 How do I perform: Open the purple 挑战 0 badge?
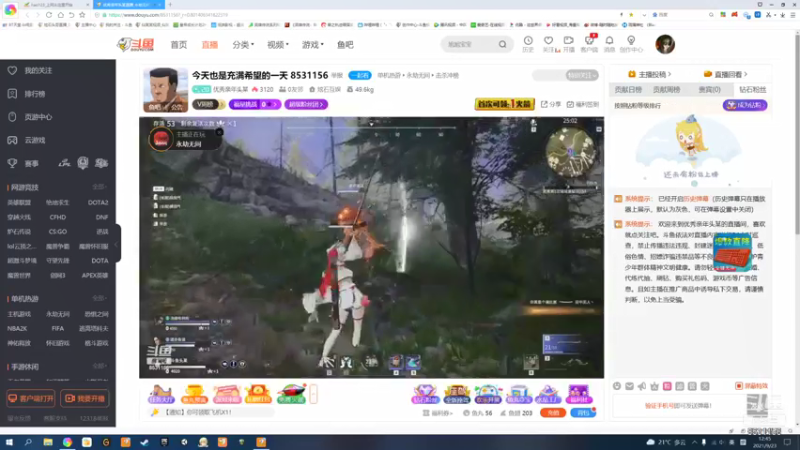[x=255, y=104]
